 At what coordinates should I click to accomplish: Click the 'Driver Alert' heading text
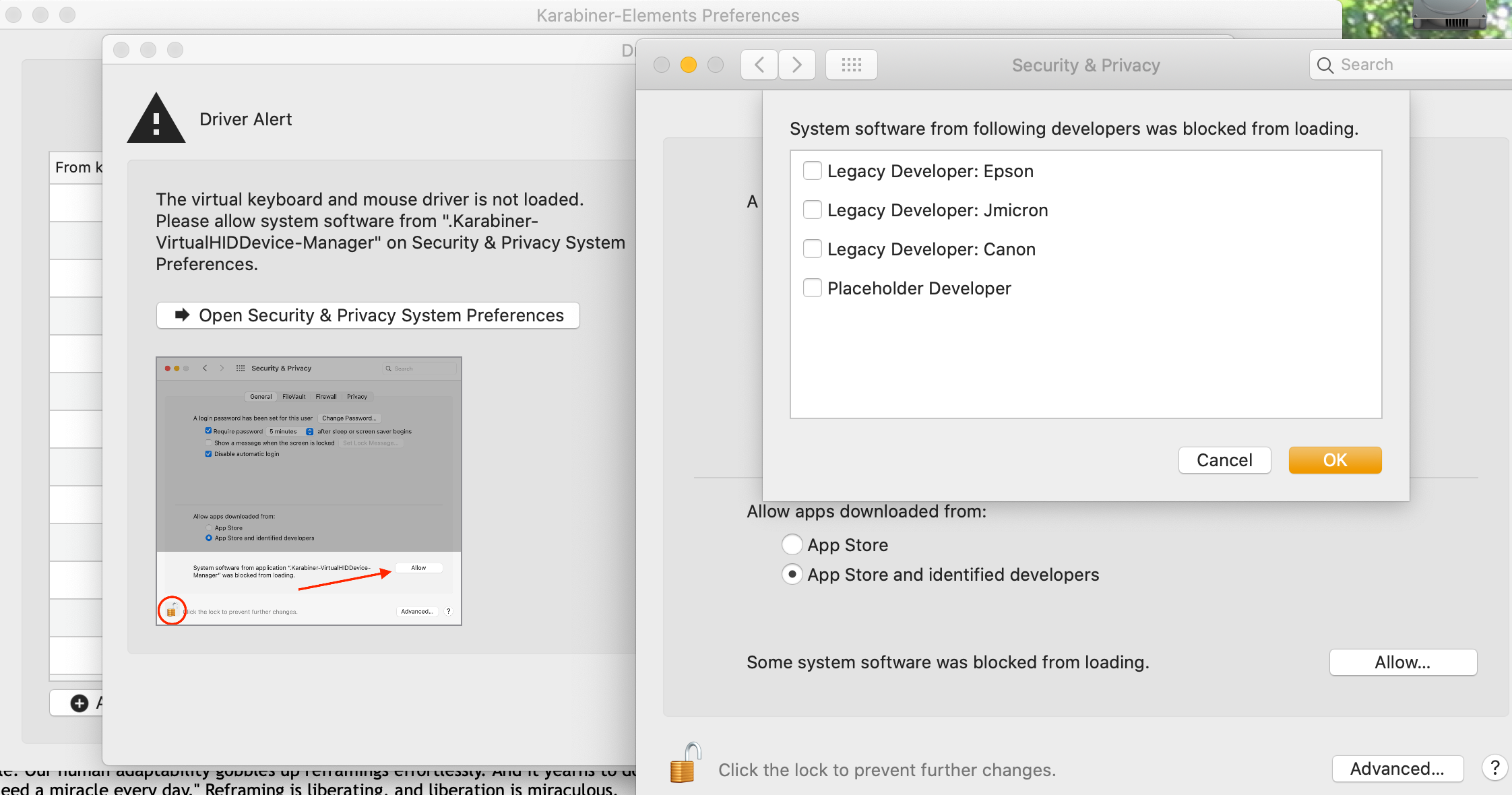click(x=245, y=119)
